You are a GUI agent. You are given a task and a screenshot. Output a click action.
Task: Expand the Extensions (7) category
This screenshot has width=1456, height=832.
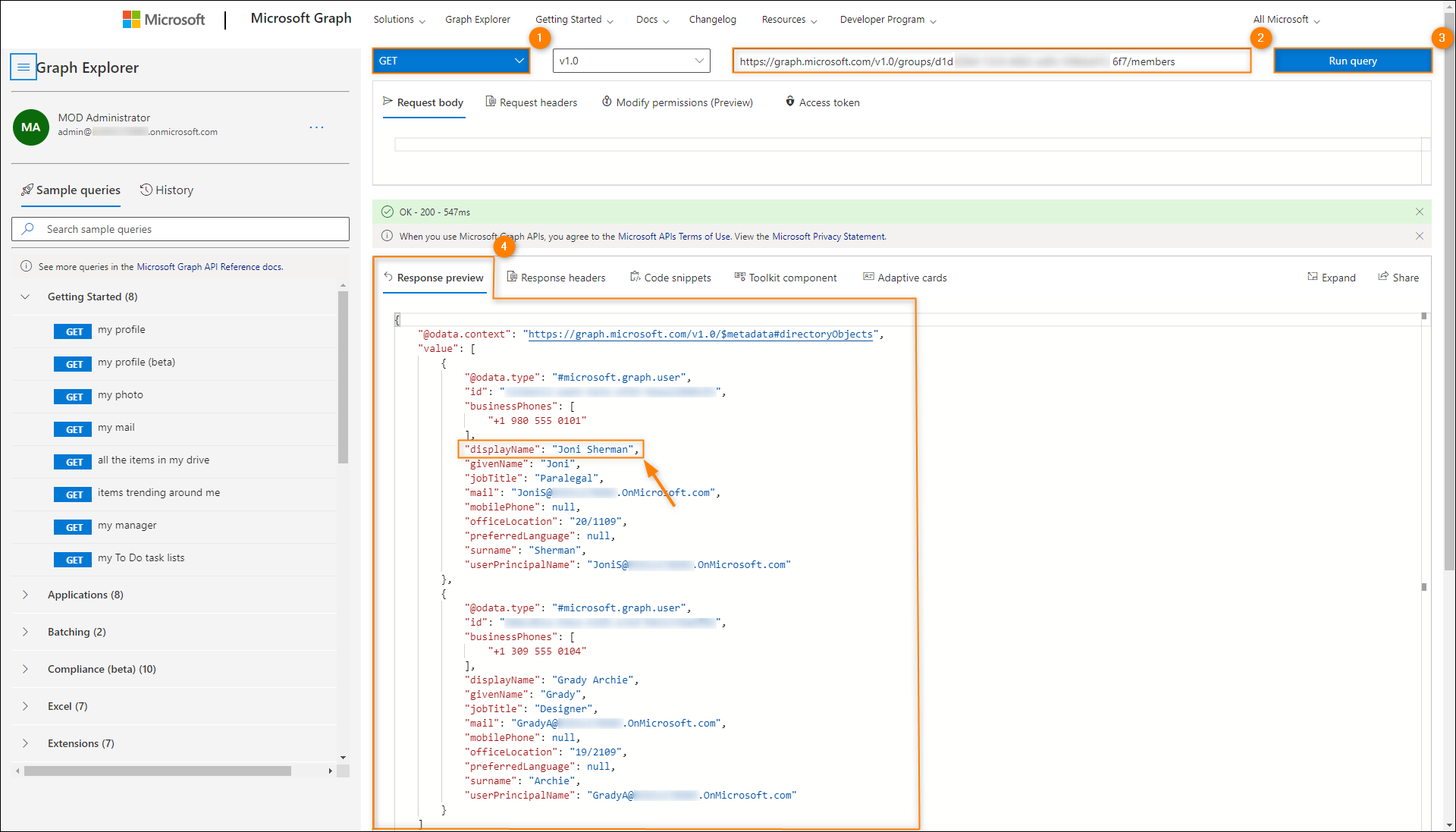(174, 743)
